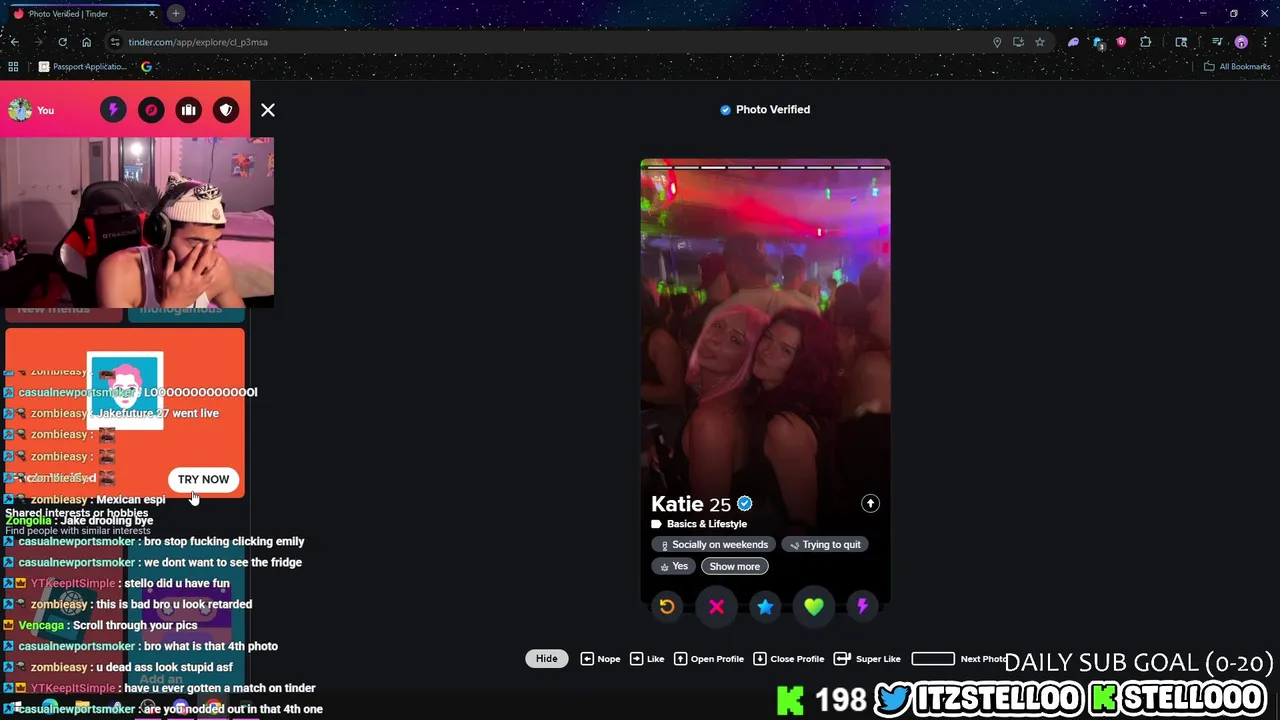Viewport: 1280px width, 720px height.
Task: Hide the keyboard shortcut hints
Action: coord(546,658)
